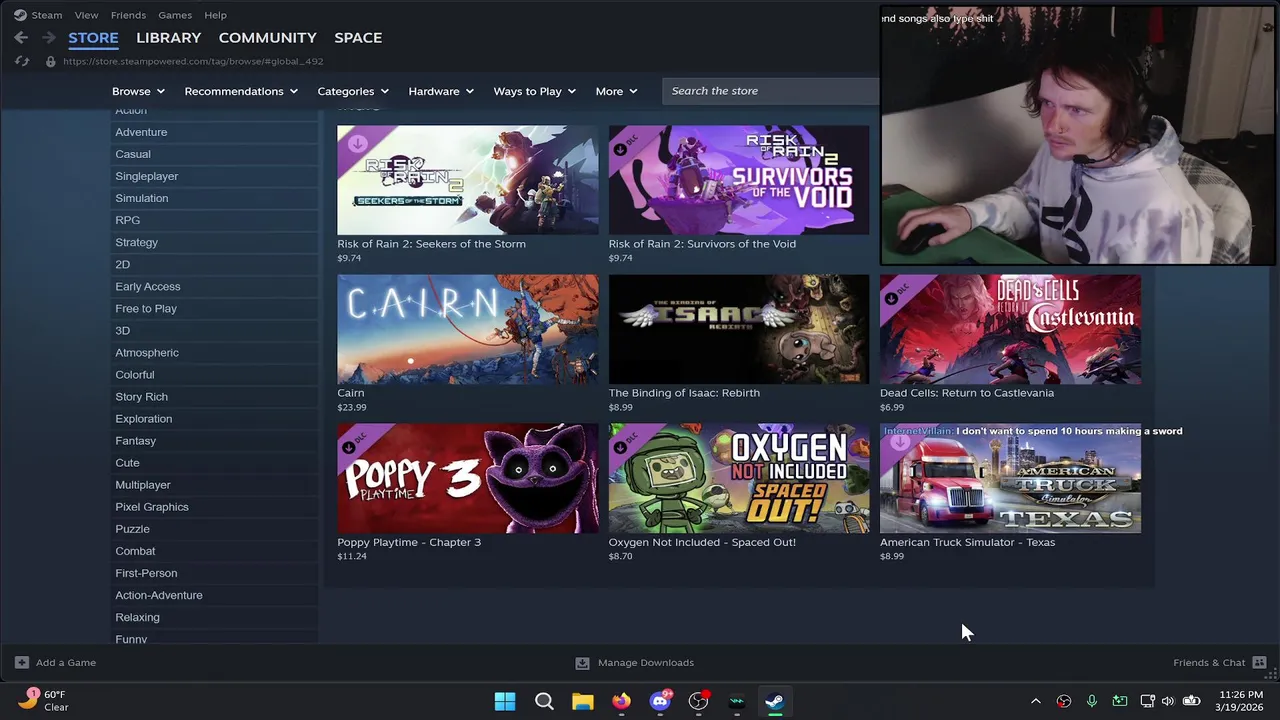1280x720 pixels.
Task: Click the page reload icon
Action: (x=22, y=61)
